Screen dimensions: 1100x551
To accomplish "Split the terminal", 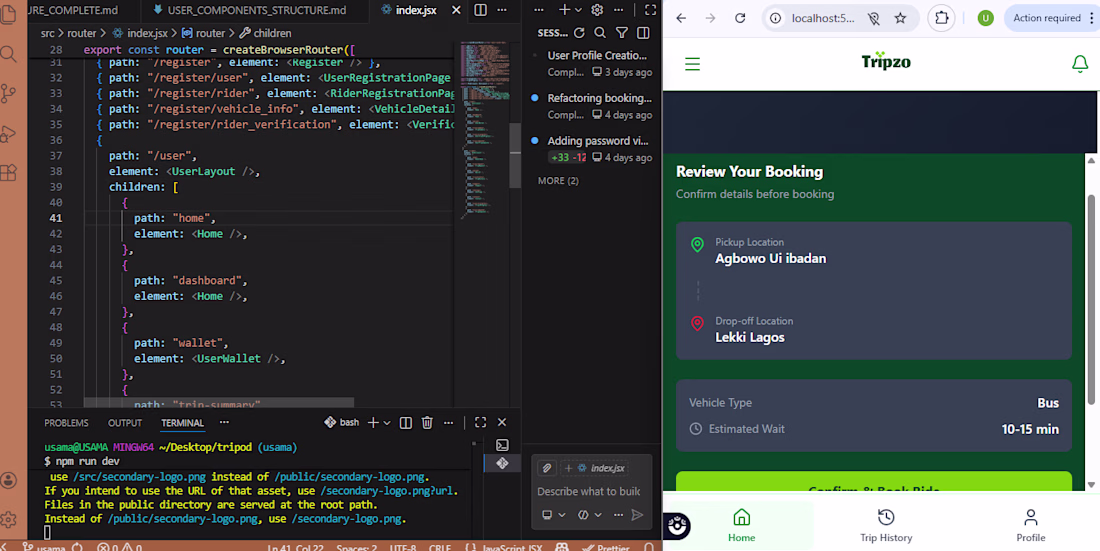I will coord(405,423).
